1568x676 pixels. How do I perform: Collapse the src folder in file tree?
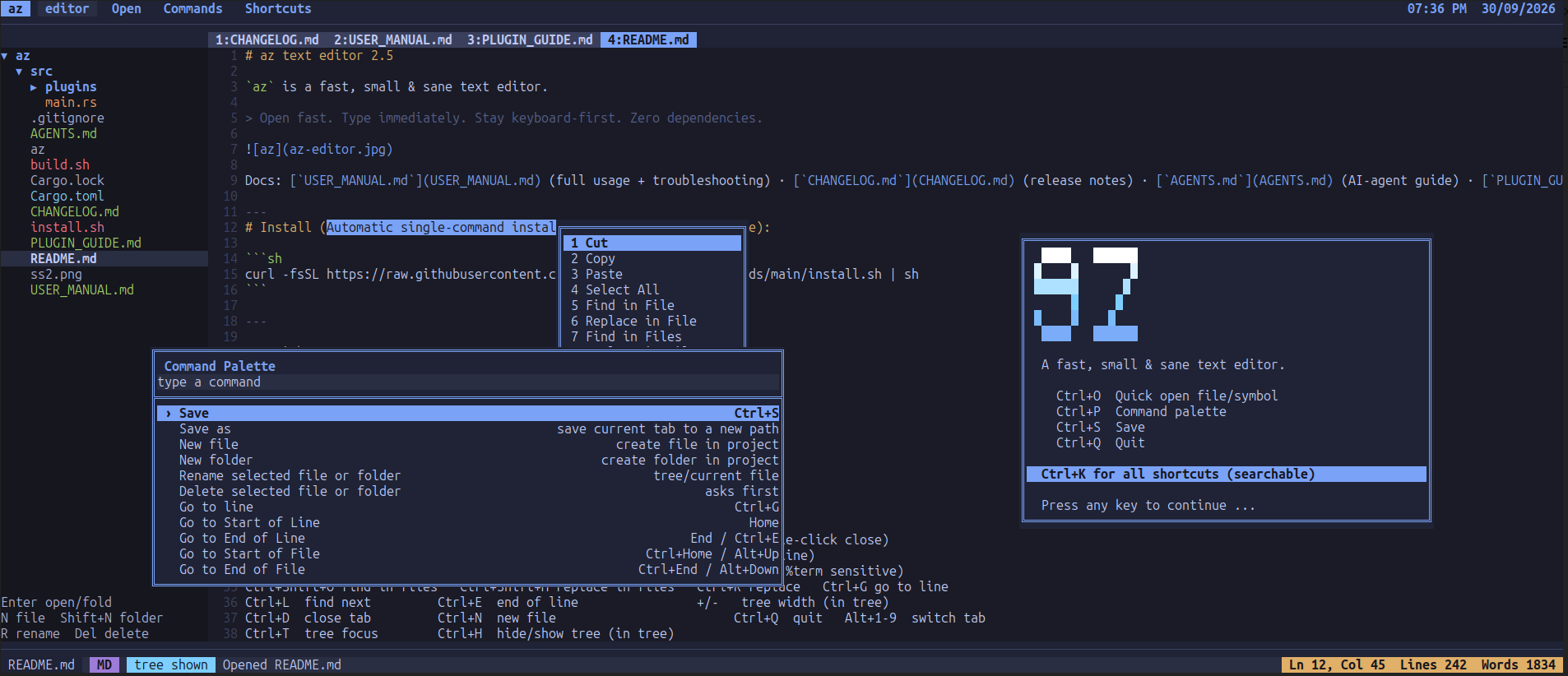[19, 72]
